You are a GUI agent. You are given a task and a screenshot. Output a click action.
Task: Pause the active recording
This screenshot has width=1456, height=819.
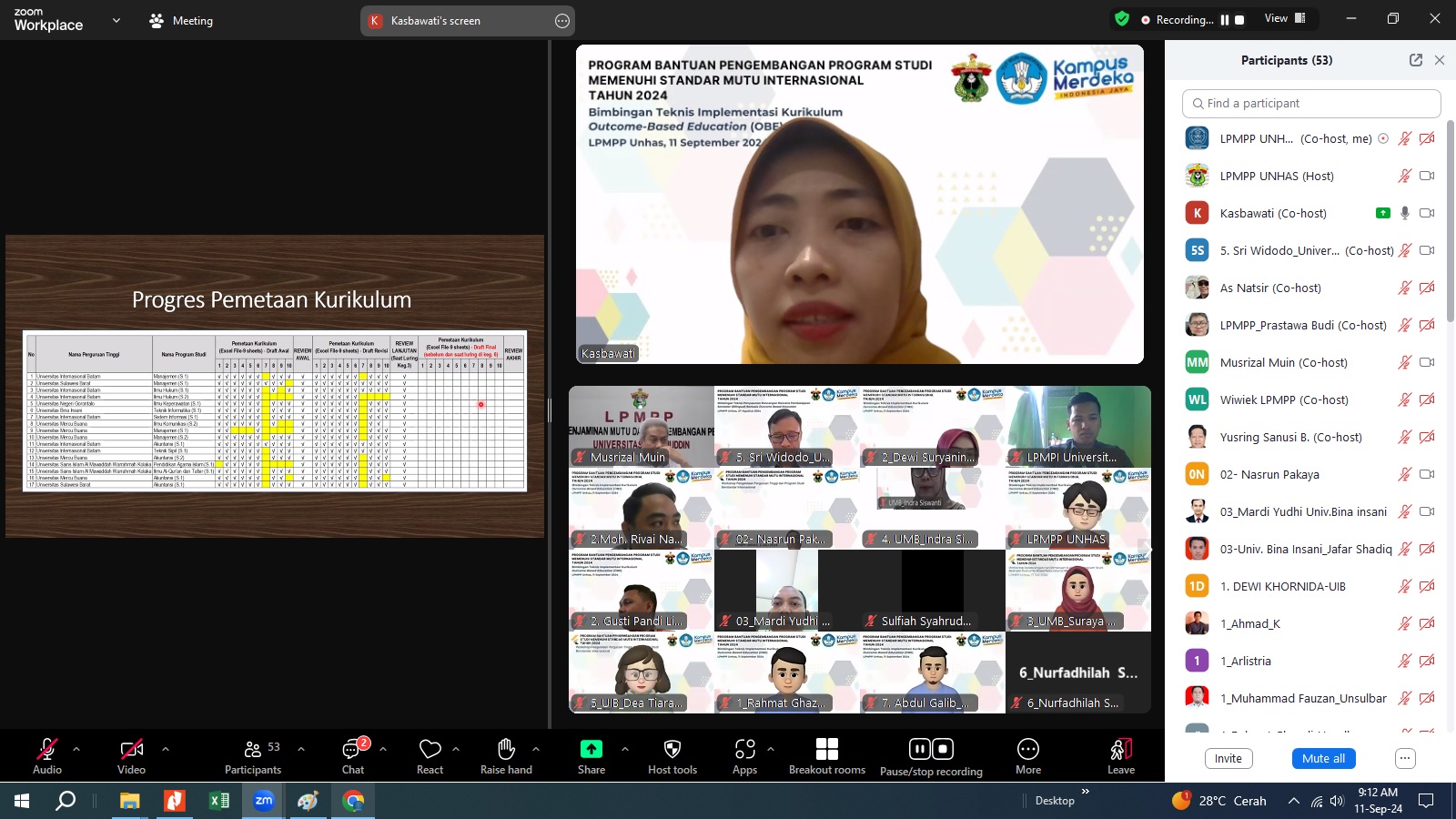click(x=919, y=748)
